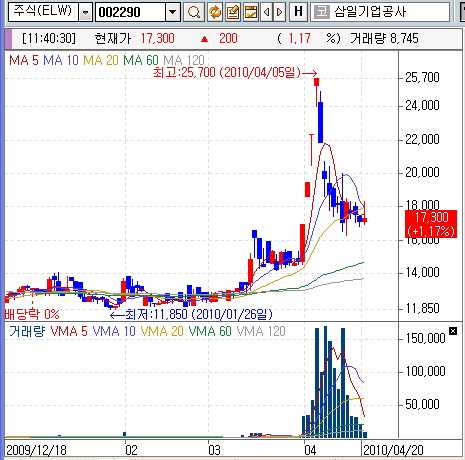Click the red 17,300 current price tag
Screen dimensions: 465x460
coord(431,224)
